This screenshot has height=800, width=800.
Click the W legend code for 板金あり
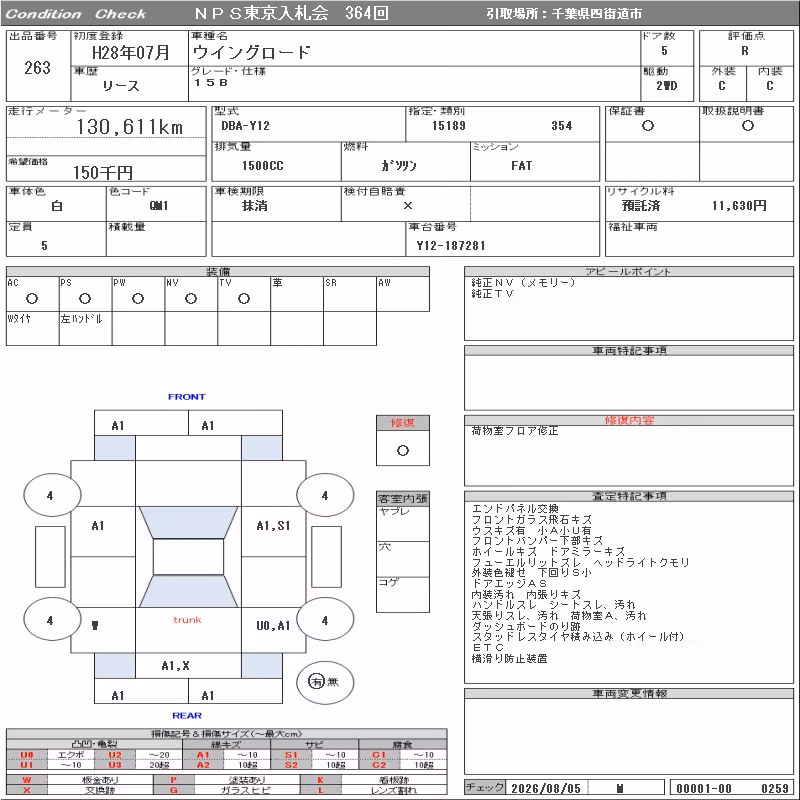click(27, 780)
